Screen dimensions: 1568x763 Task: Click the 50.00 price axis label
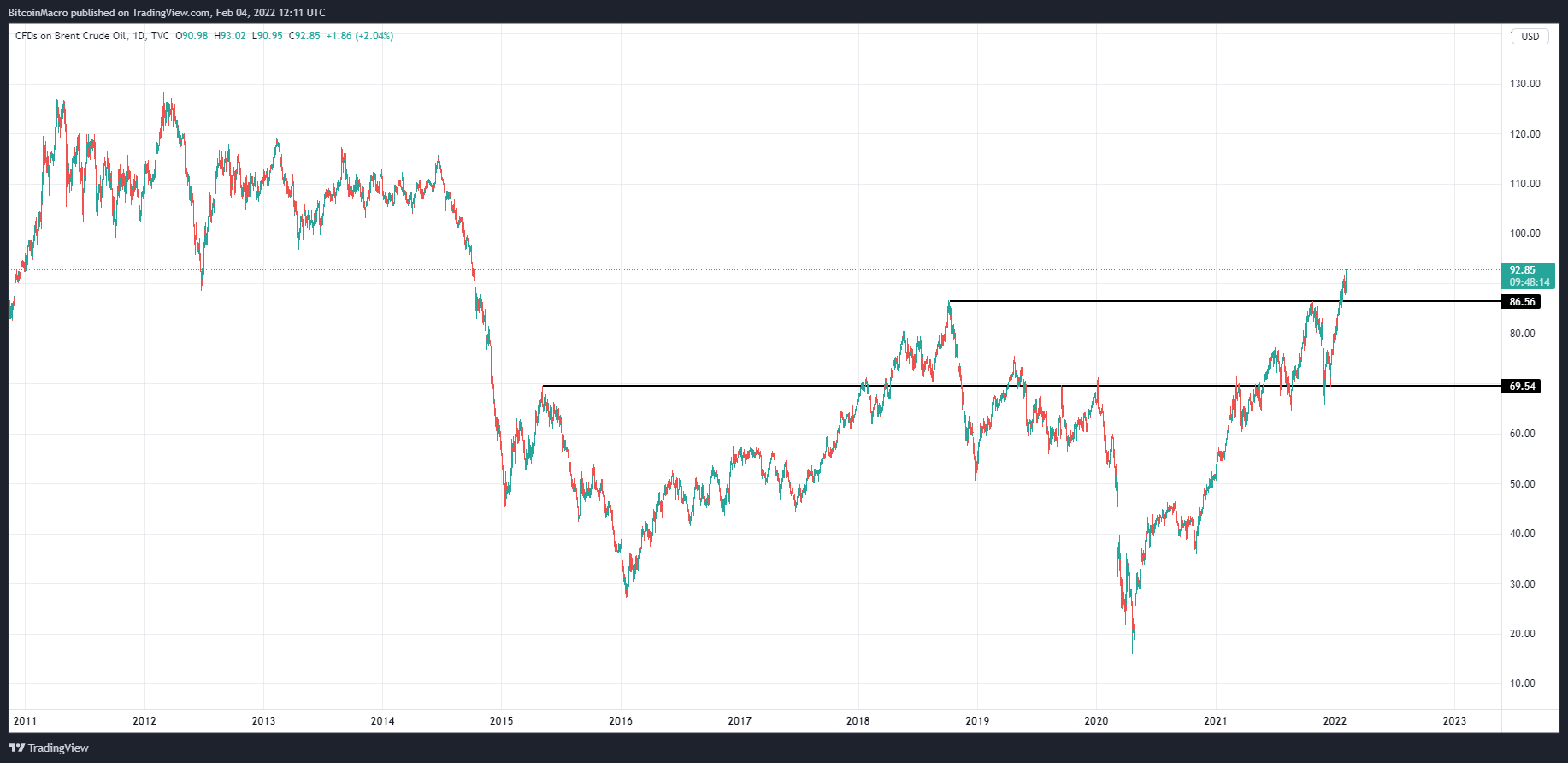1522,484
